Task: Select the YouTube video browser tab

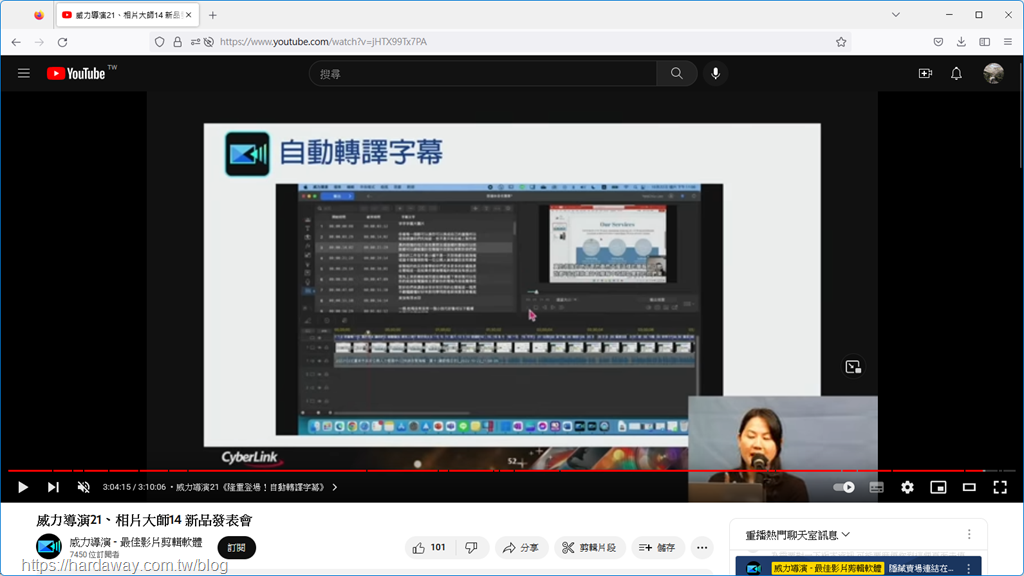Action: [x=127, y=15]
